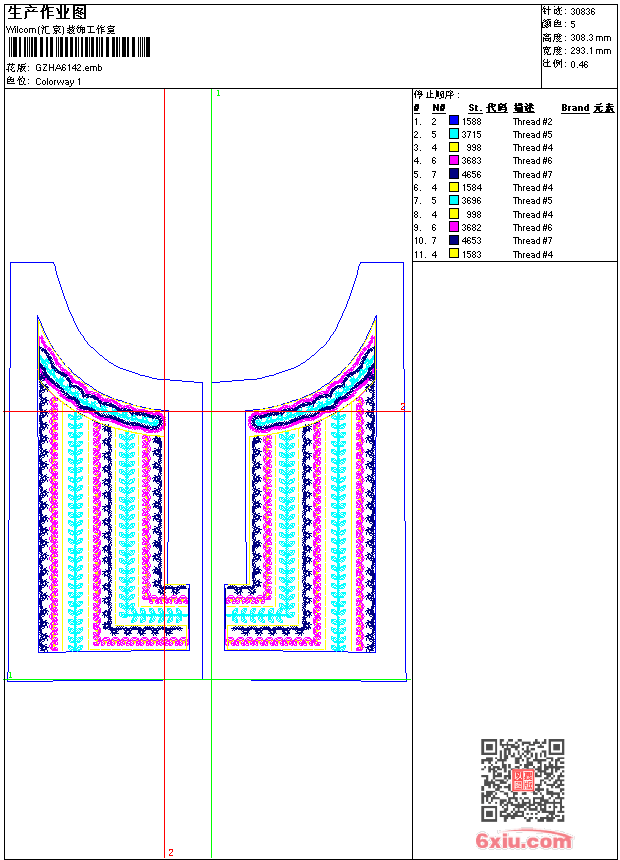Click the QR code at lower right
This screenshot has width=620, height=860.
tap(523, 780)
